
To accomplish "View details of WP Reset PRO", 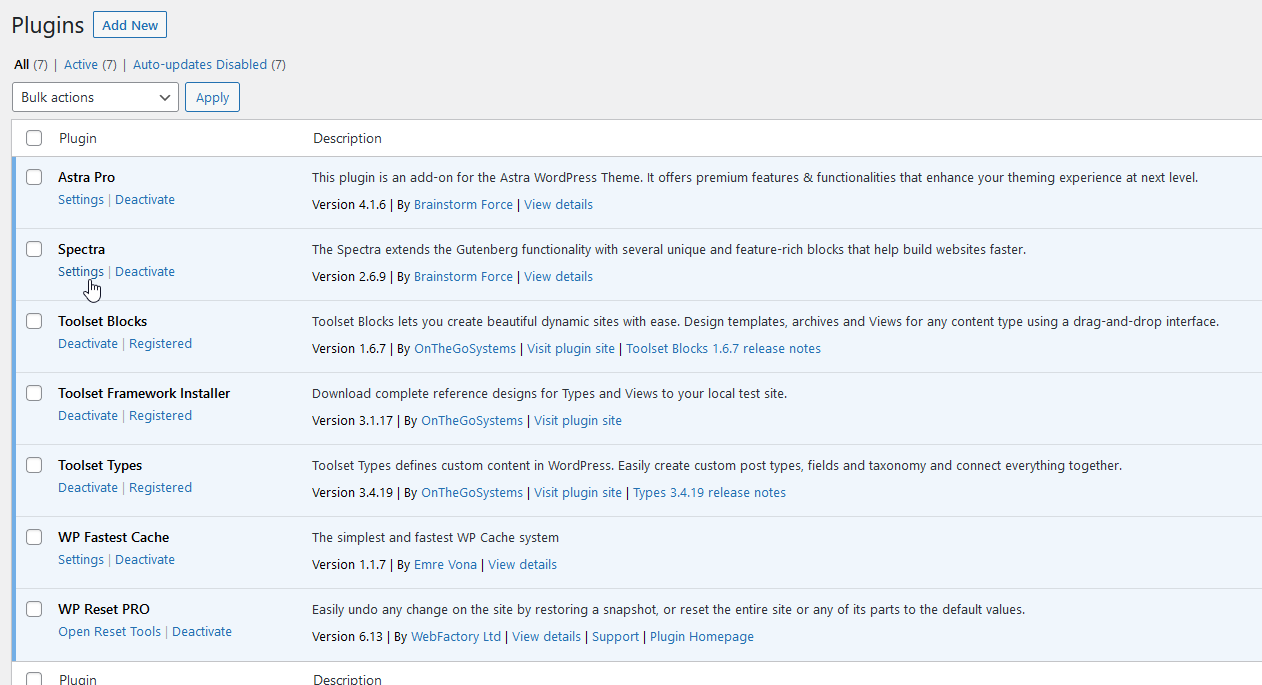I will coord(546,636).
